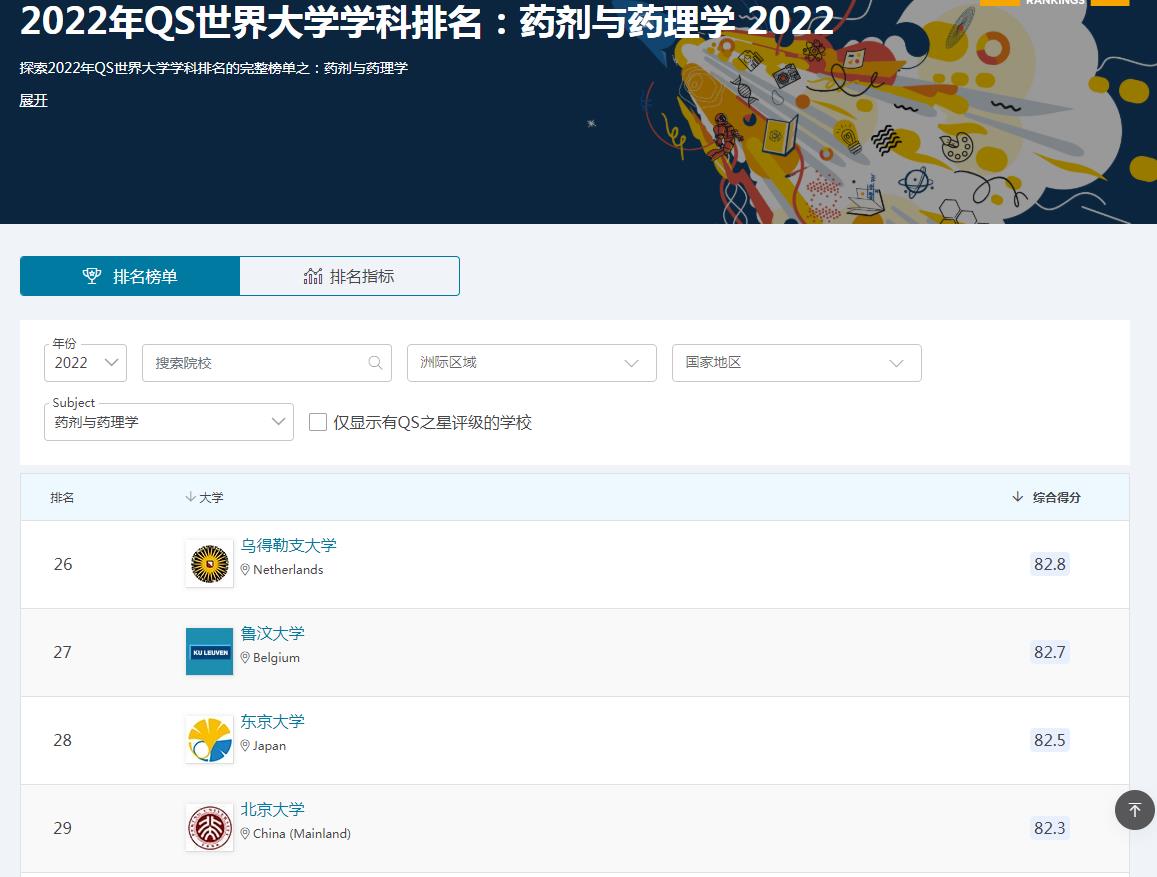Viewport: 1157px width, 877px height.
Task: Click the sort arrow beside 大学
Action: coord(190,497)
